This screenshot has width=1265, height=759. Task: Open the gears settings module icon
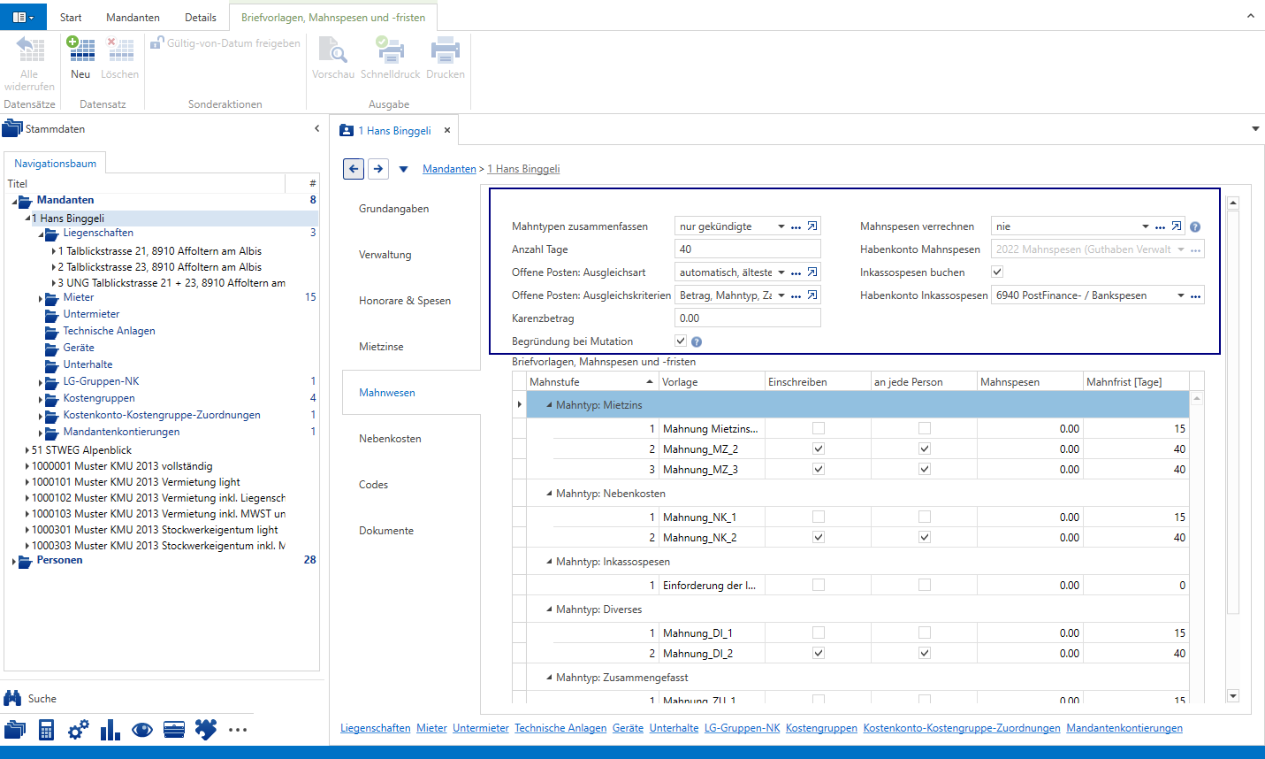click(78, 730)
